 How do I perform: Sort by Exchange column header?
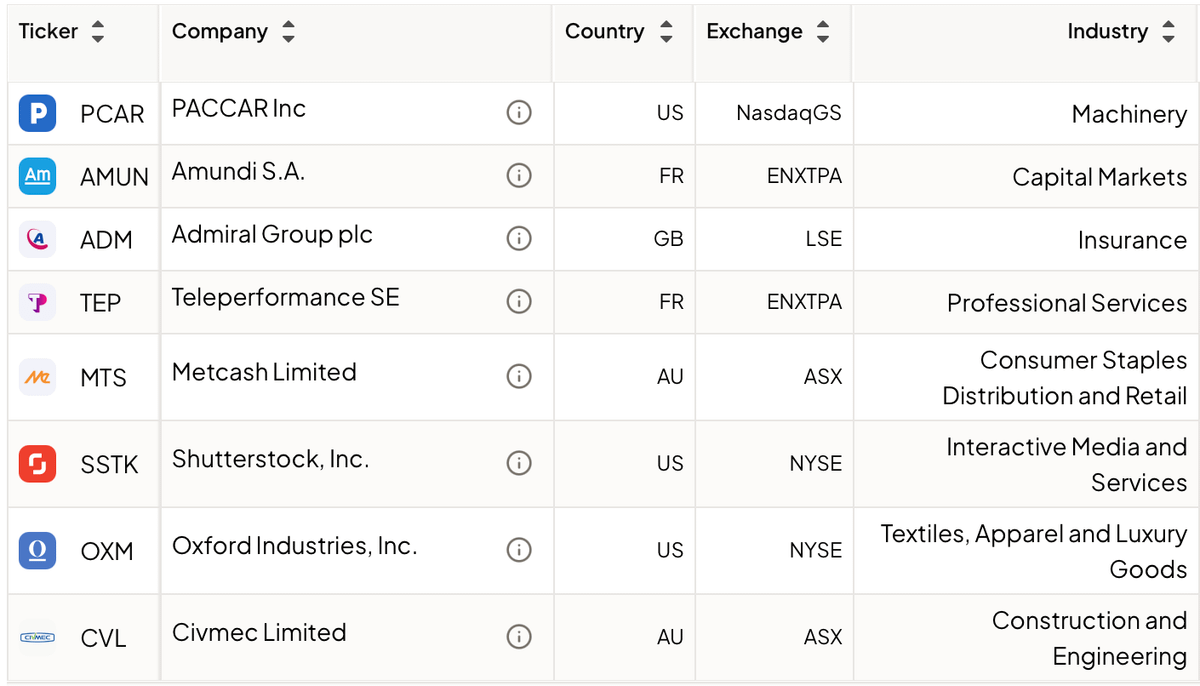(822, 32)
